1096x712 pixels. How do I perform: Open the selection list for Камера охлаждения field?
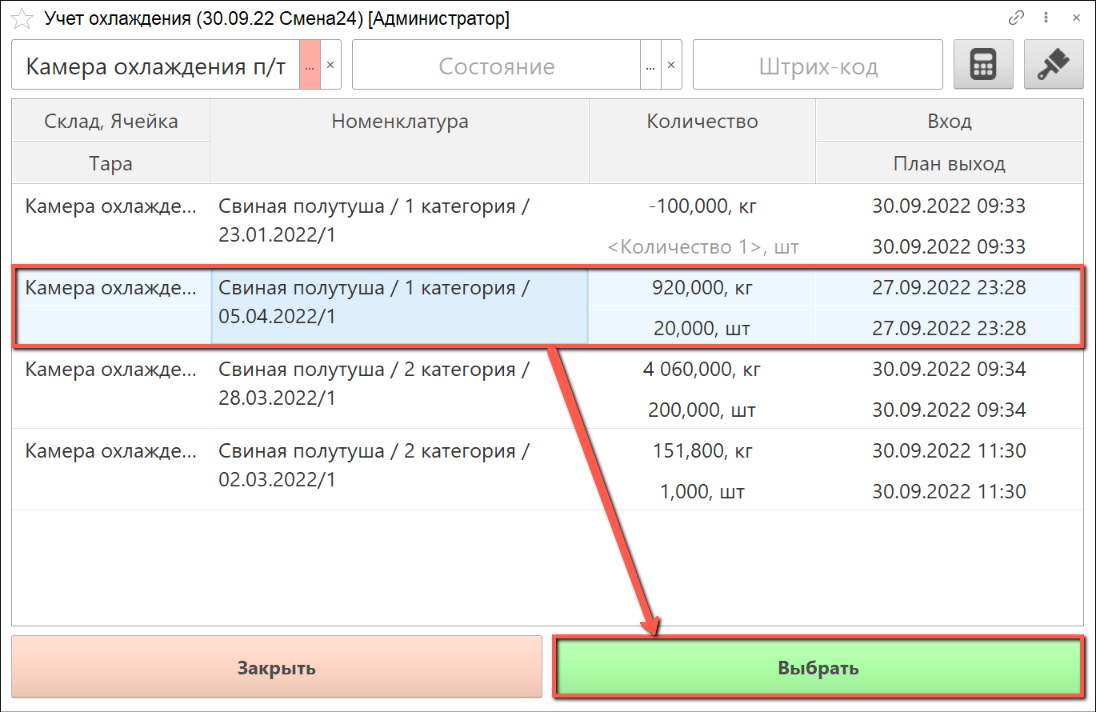click(x=310, y=67)
